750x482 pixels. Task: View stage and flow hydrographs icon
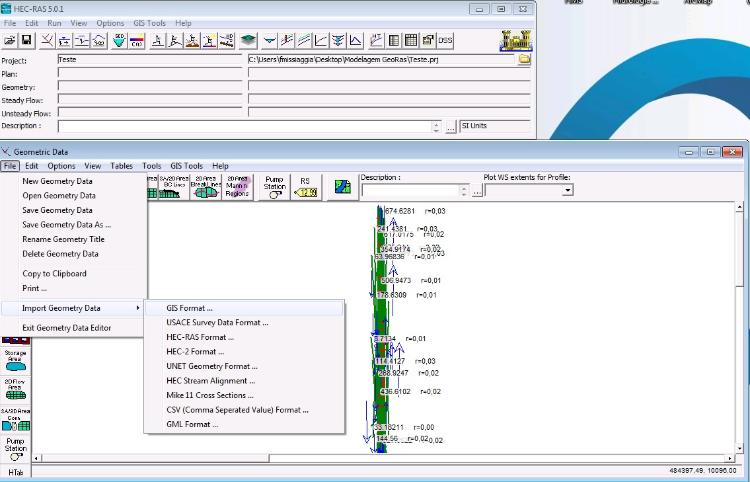coord(355,41)
